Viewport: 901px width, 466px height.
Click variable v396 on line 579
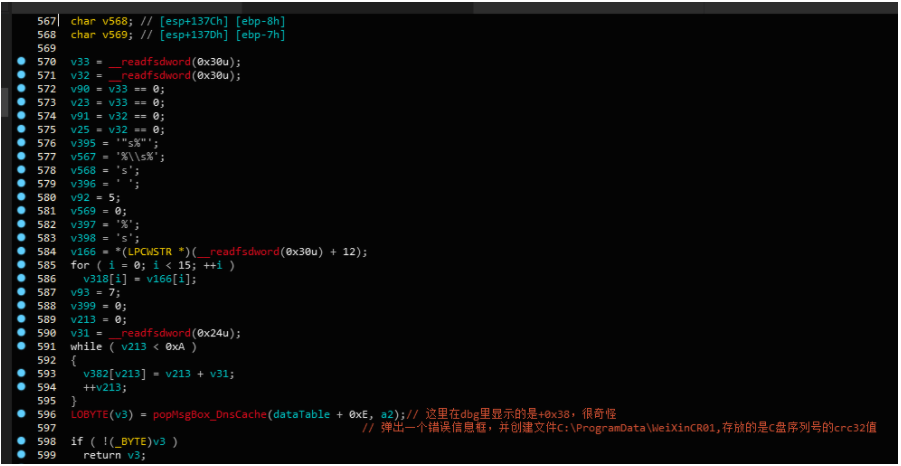click(83, 184)
